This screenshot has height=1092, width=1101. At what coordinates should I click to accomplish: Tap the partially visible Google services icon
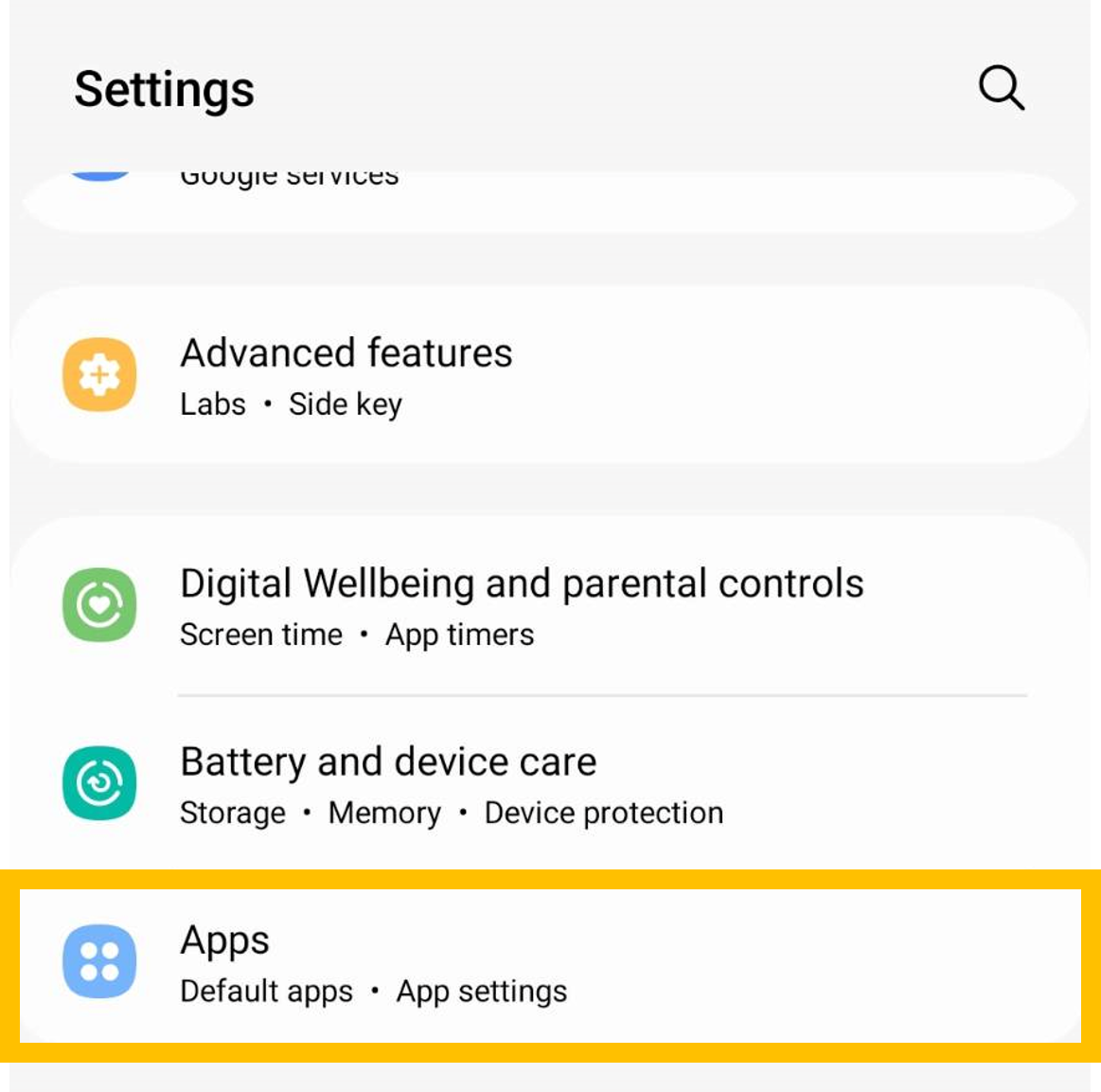pyautogui.click(x=99, y=175)
